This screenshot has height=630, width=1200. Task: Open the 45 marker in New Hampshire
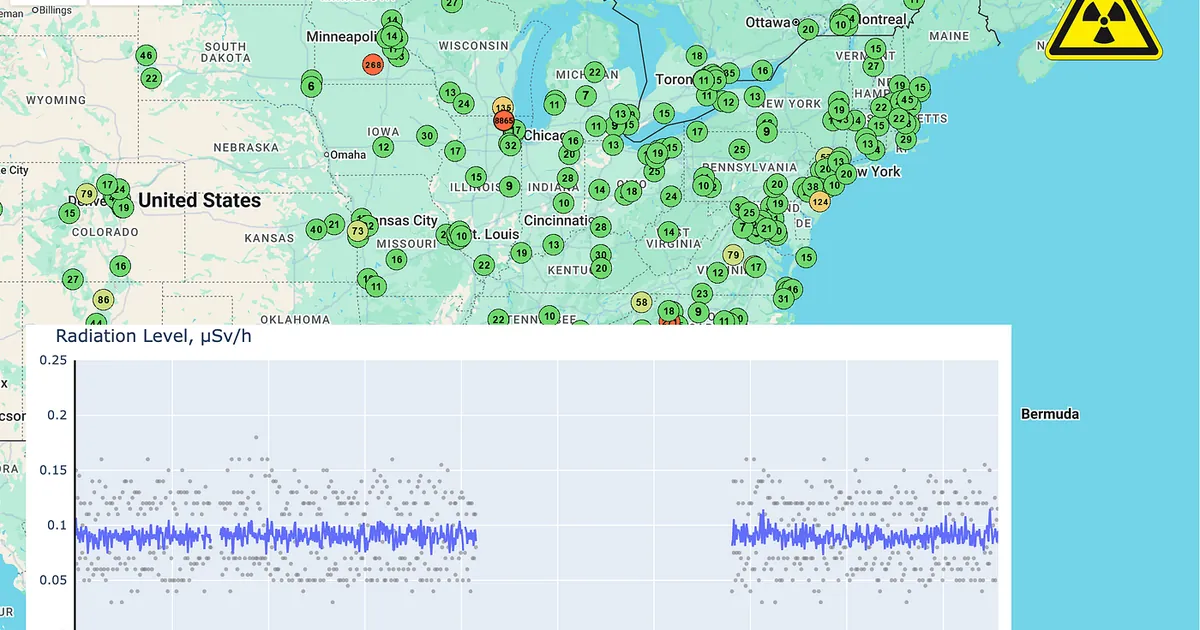(x=906, y=100)
